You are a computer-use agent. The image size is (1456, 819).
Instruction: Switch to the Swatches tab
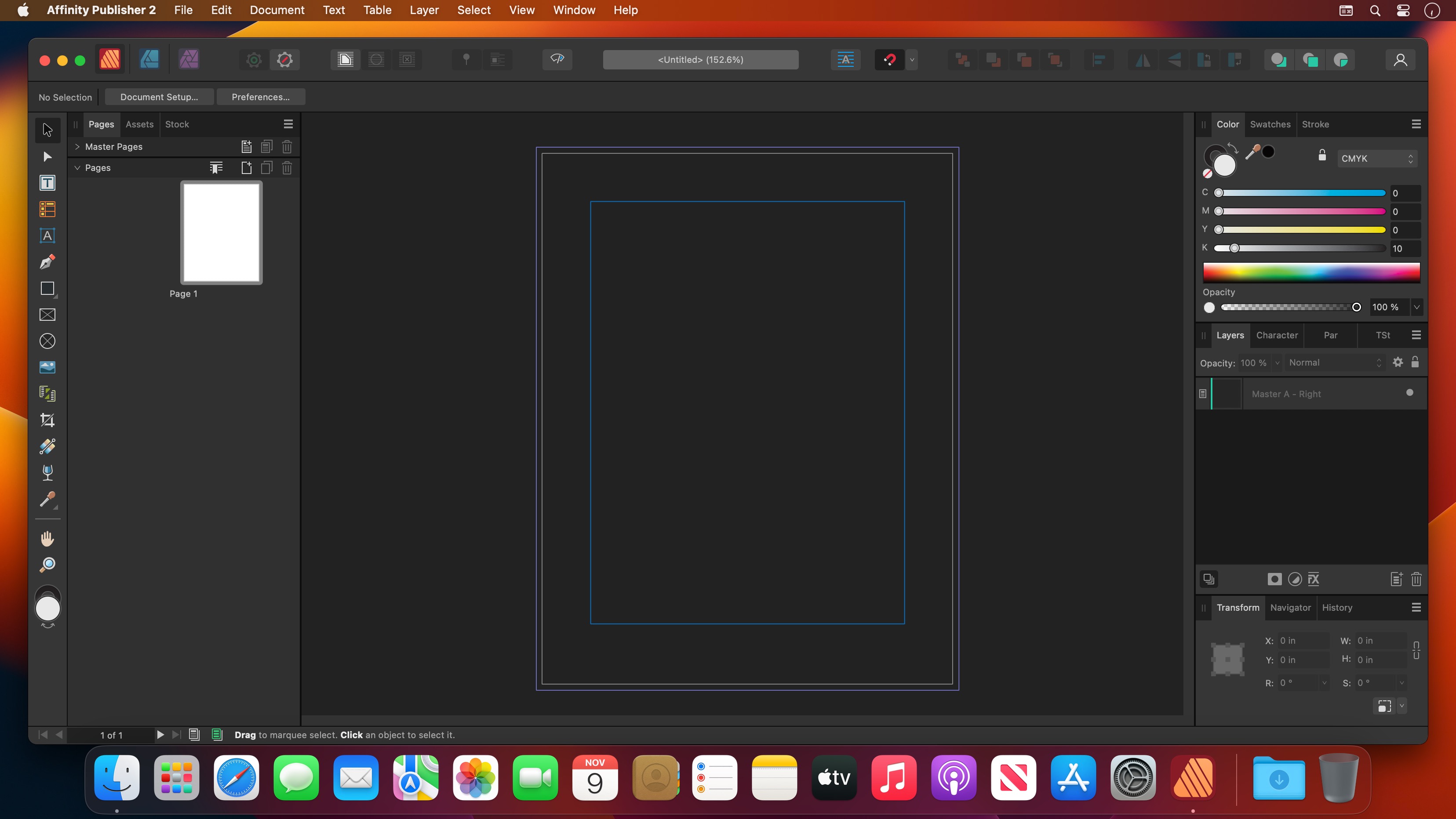[1270, 124]
